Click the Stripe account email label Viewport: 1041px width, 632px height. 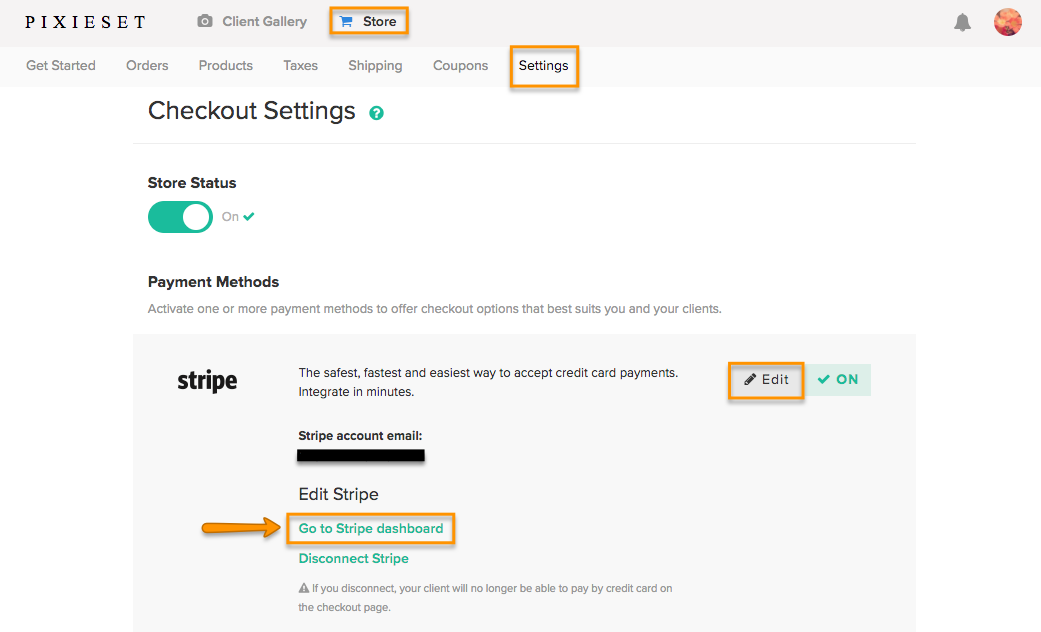360,435
